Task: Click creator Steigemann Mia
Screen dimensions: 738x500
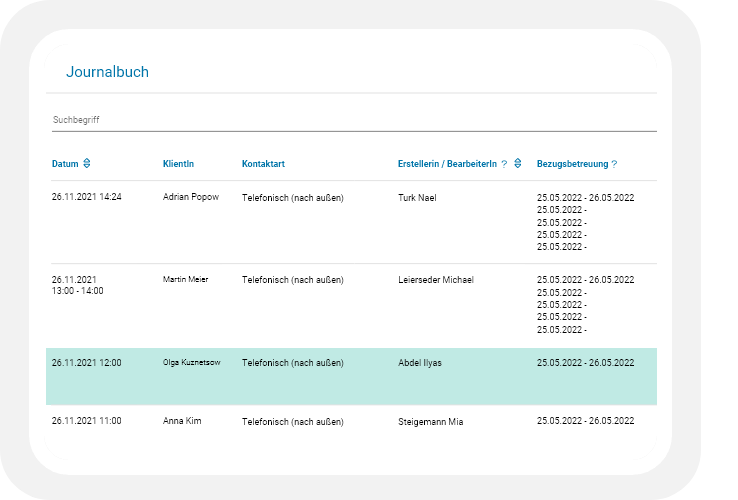Action: [x=431, y=422]
